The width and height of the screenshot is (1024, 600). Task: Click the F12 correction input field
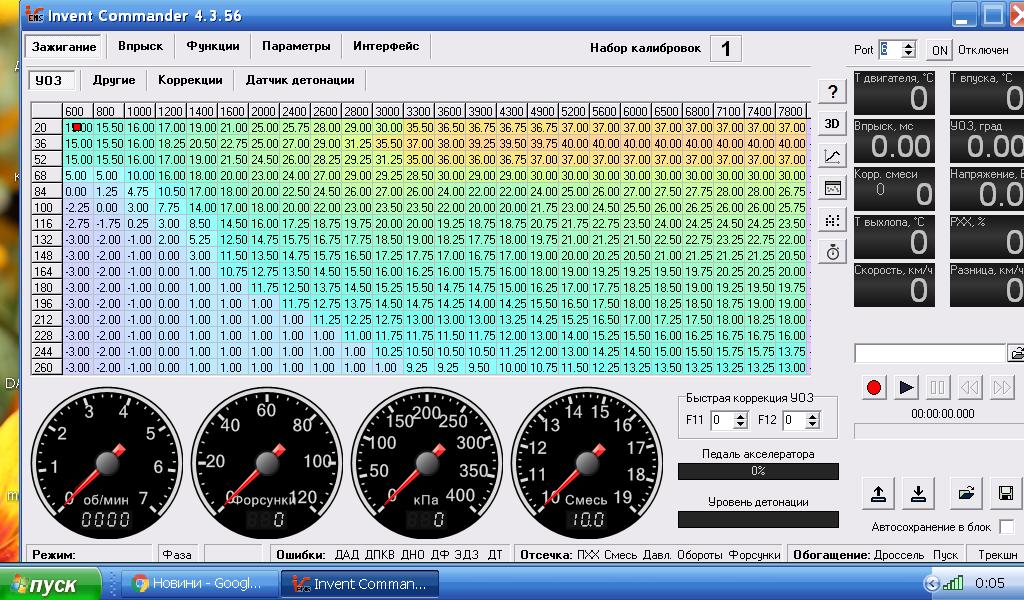(794, 420)
